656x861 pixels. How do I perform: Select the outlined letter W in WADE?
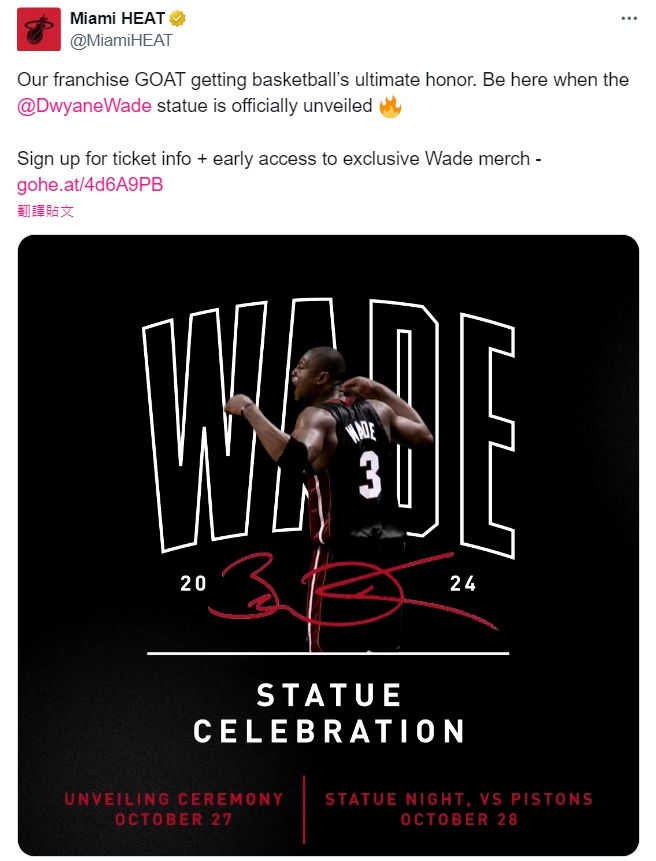[205, 426]
